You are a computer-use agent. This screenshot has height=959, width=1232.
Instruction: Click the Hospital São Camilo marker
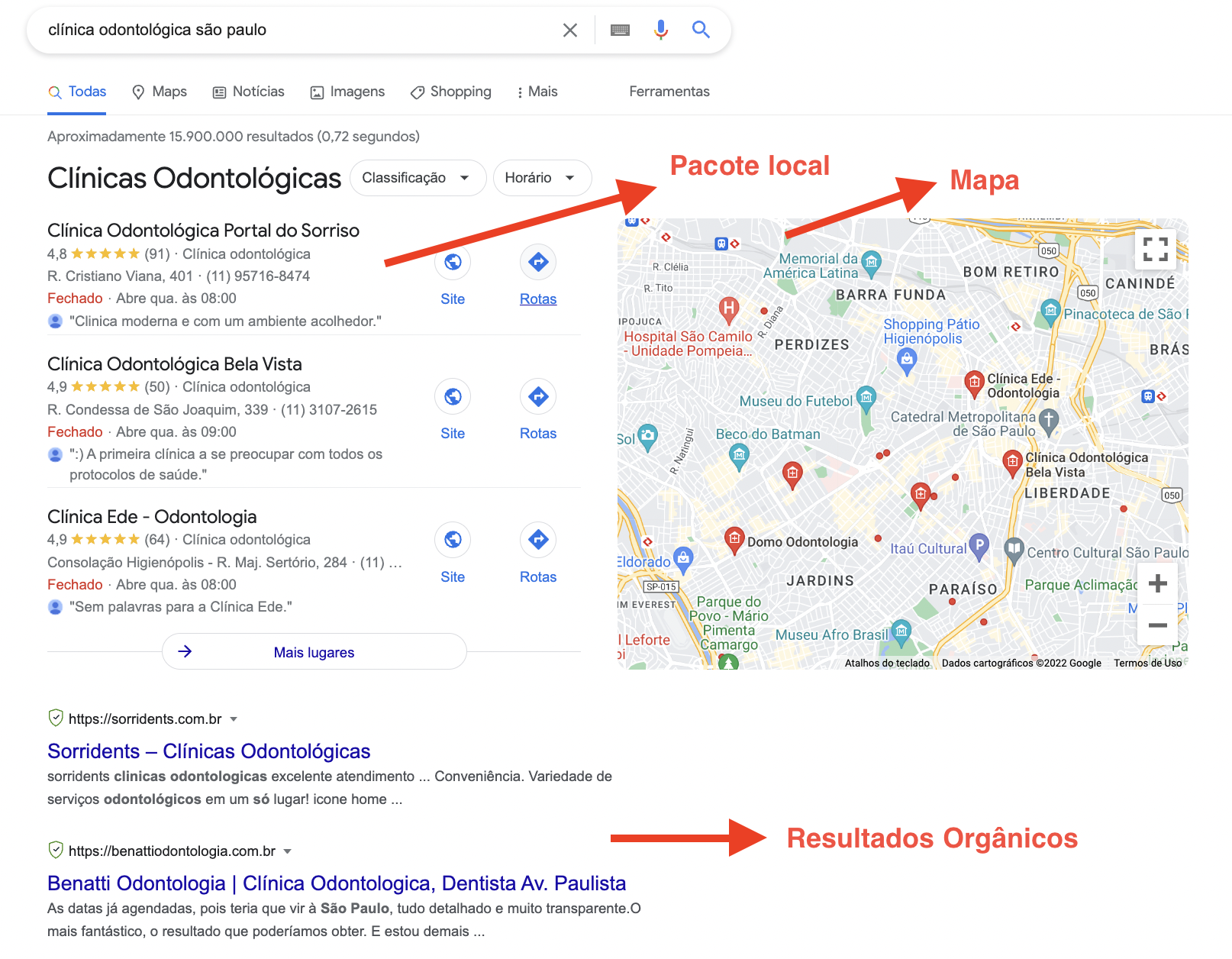[x=729, y=310]
